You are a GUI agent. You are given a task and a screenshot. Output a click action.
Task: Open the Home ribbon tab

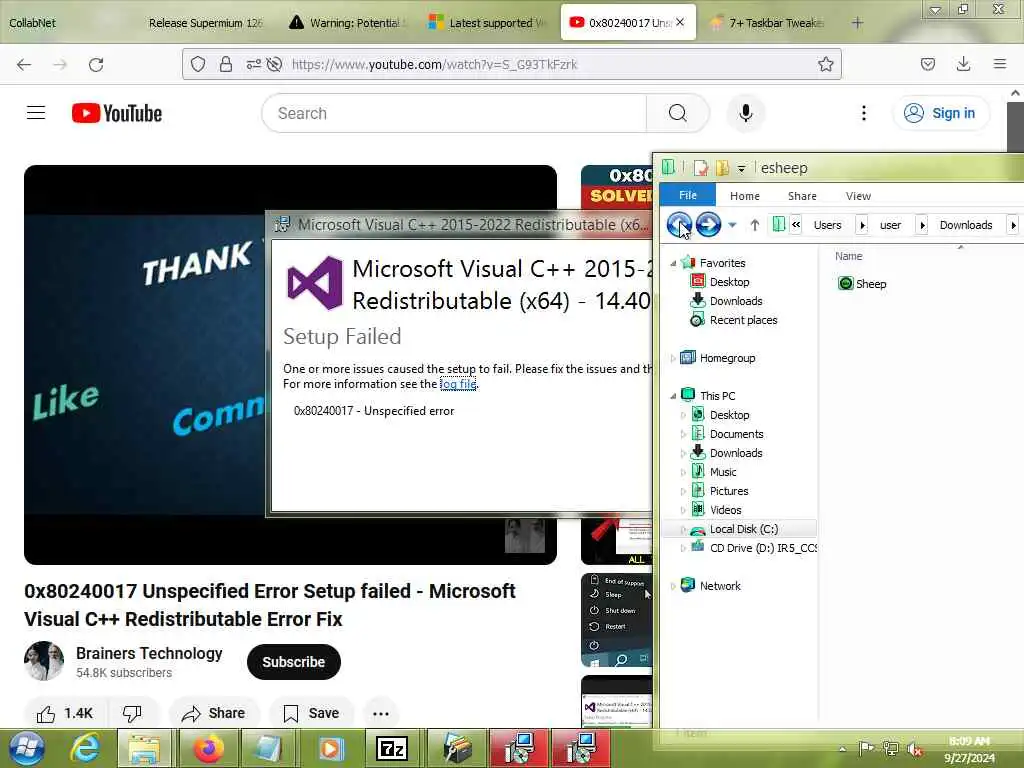pos(744,196)
